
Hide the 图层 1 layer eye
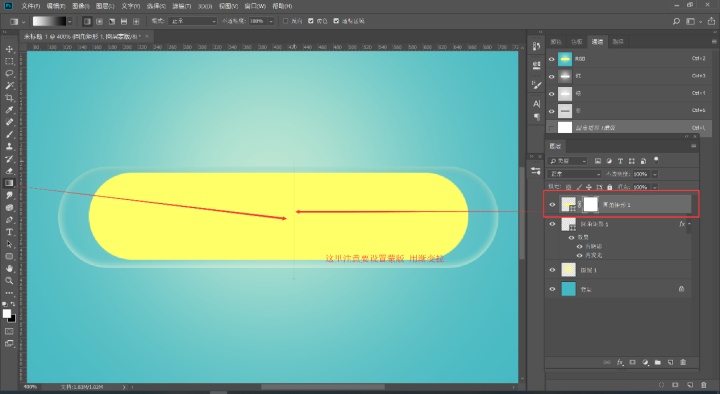(x=552, y=270)
